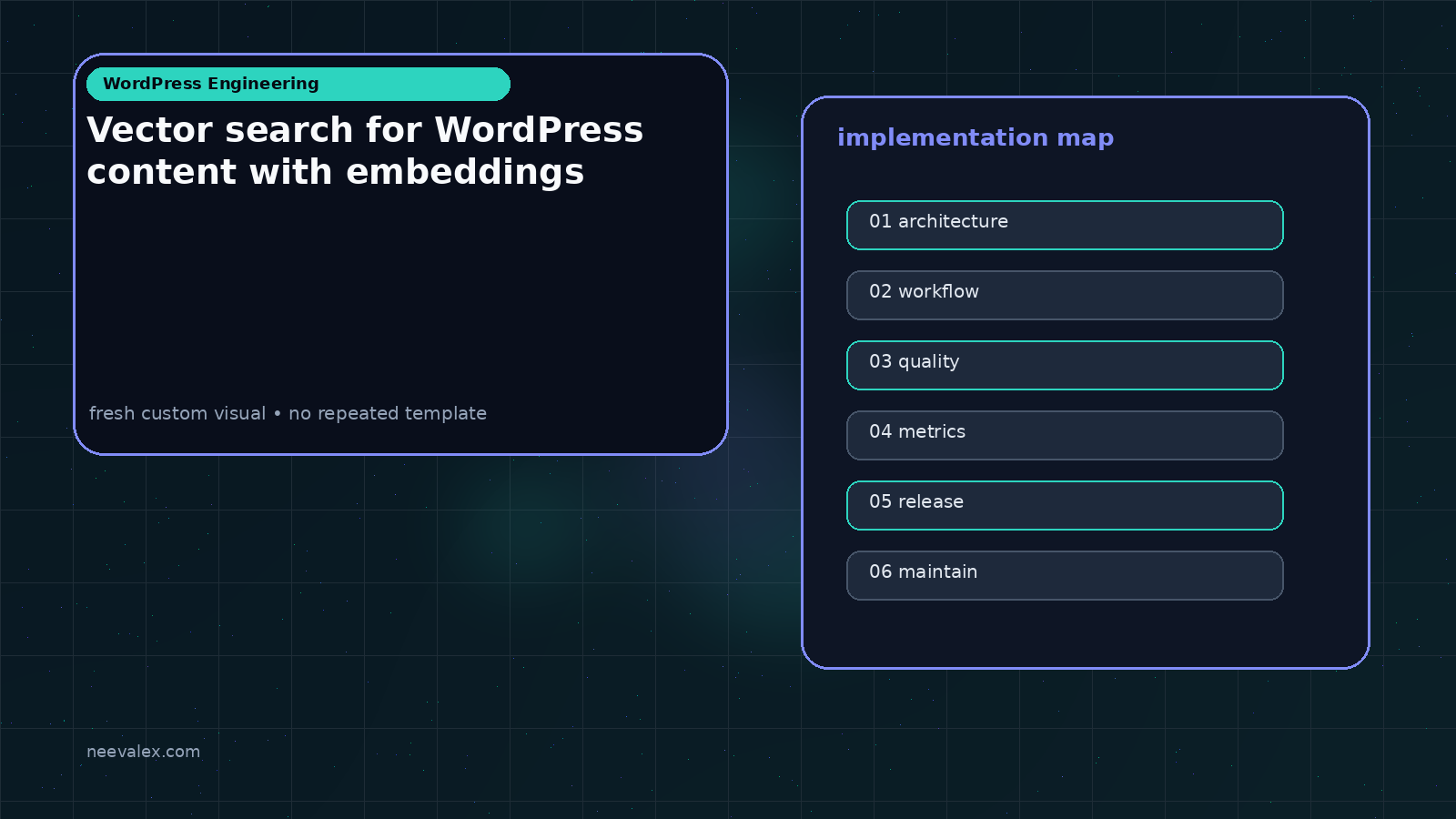
Task: Open the 05 release item
Action: pyautogui.click(x=1065, y=505)
